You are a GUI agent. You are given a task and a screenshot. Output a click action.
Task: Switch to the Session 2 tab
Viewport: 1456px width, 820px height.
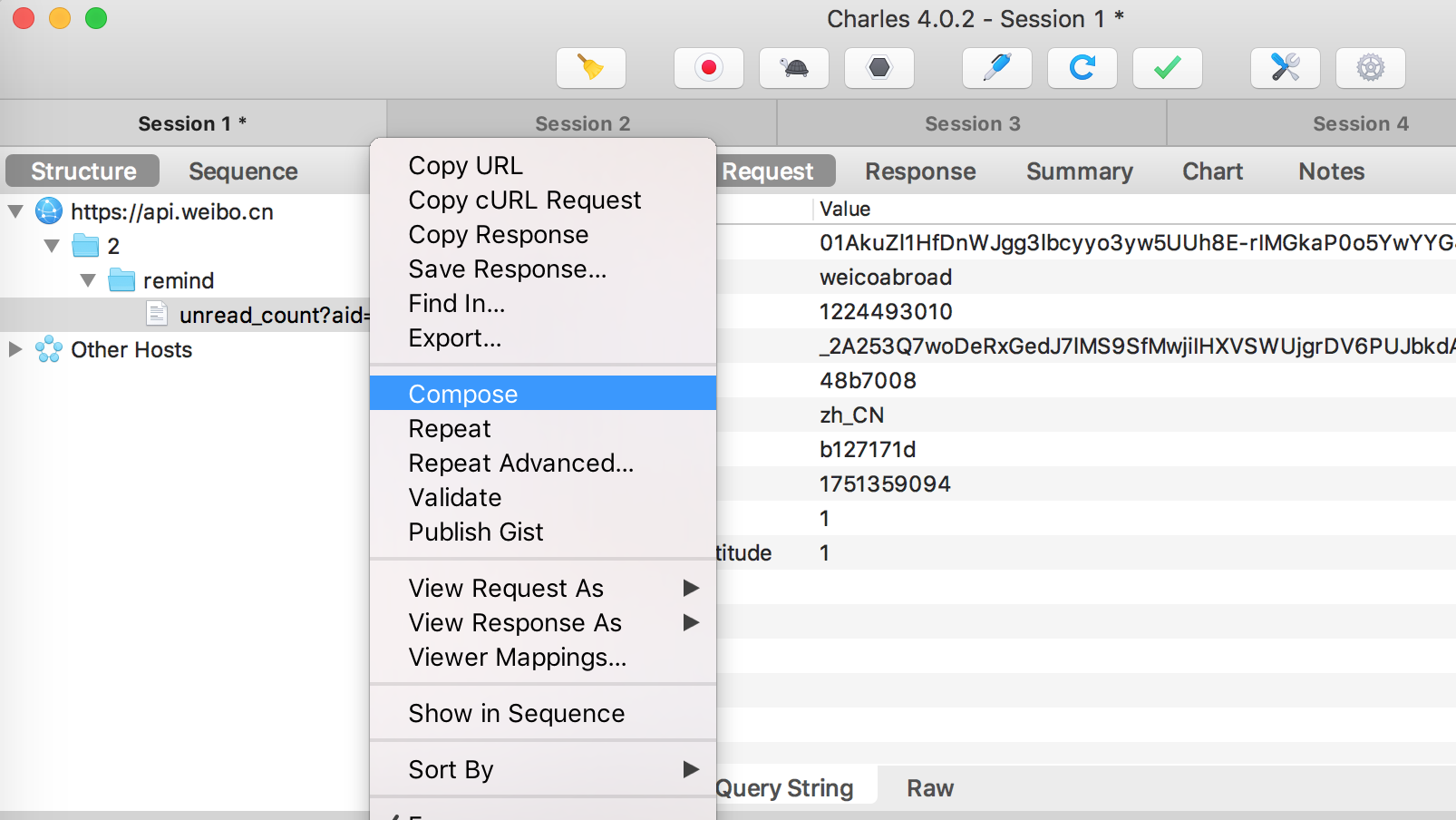tap(582, 123)
